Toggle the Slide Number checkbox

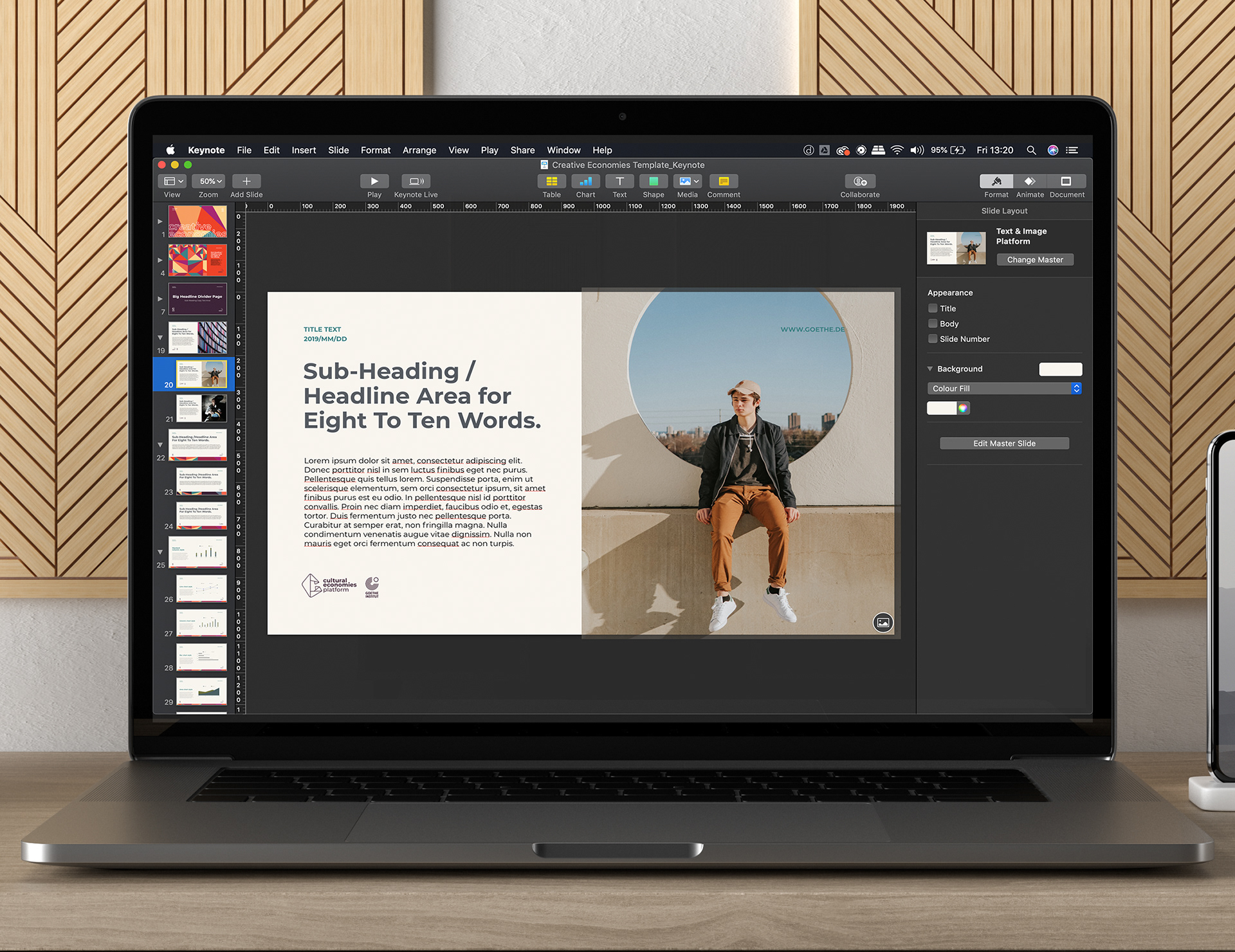tap(933, 339)
